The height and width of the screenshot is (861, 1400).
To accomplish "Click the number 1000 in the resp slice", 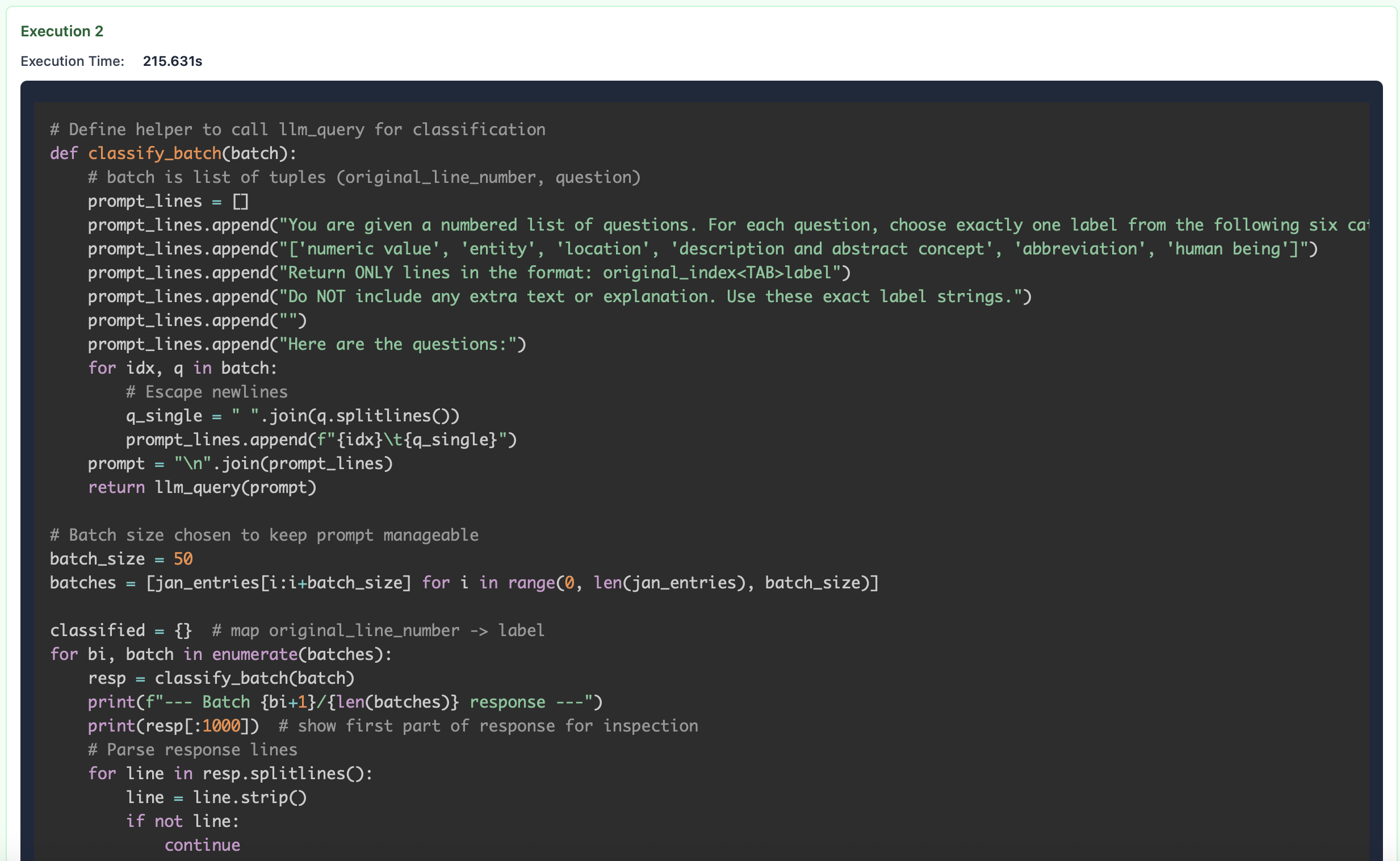I will pyautogui.click(x=221, y=725).
